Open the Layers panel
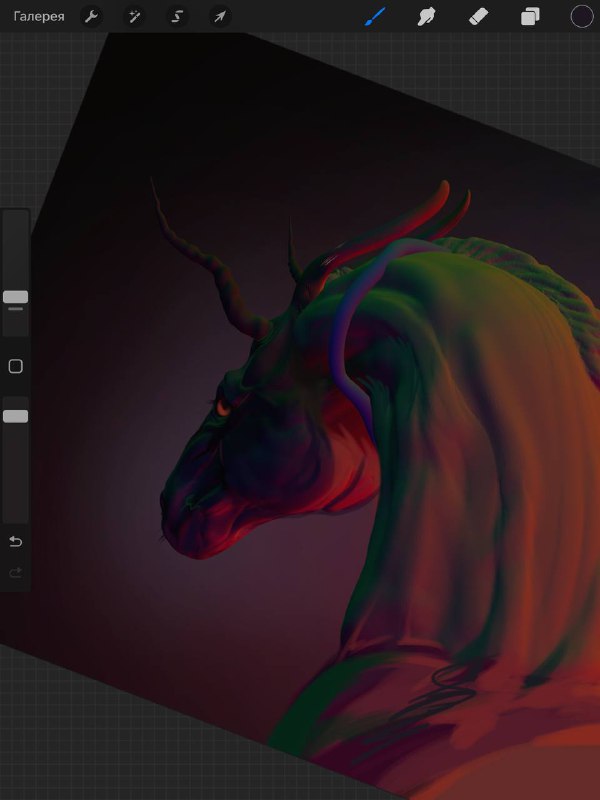The image size is (600, 800). (x=530, y=17)
